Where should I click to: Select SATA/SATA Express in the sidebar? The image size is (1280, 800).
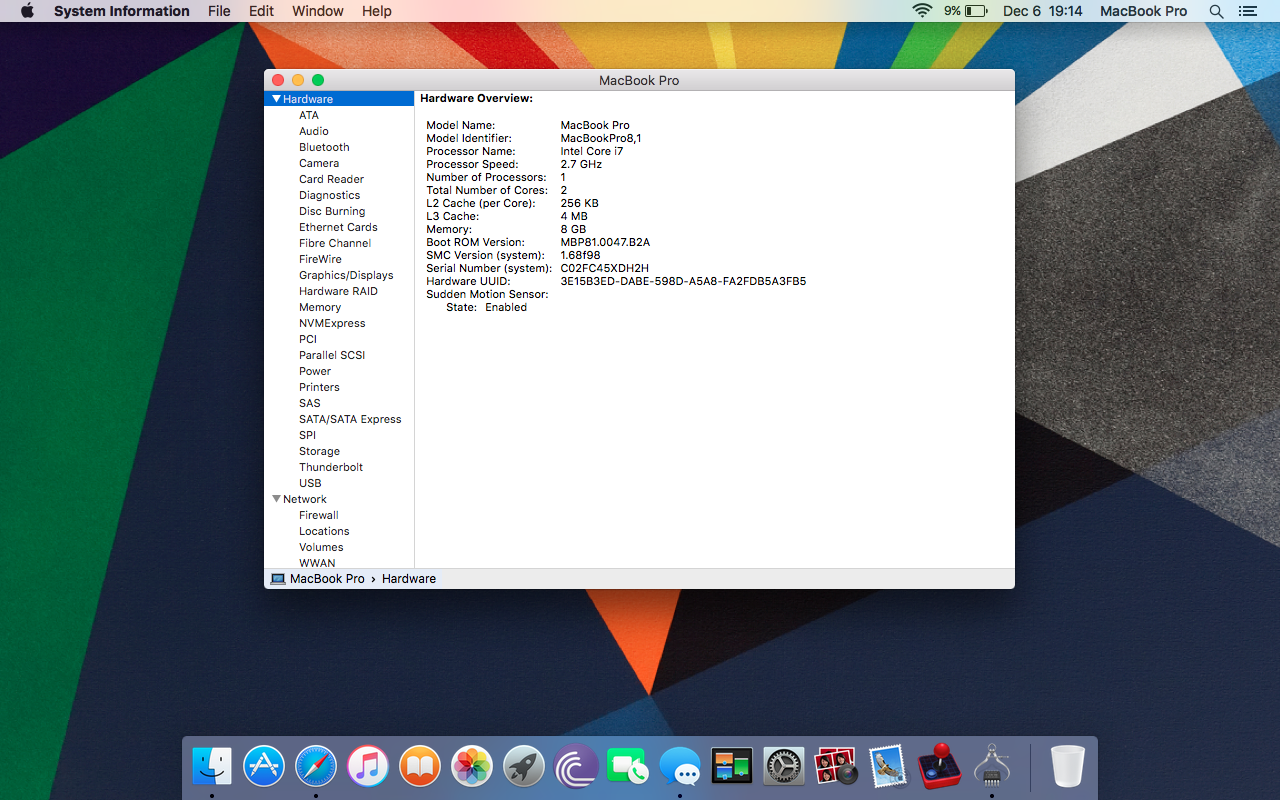tap(350, 419)
